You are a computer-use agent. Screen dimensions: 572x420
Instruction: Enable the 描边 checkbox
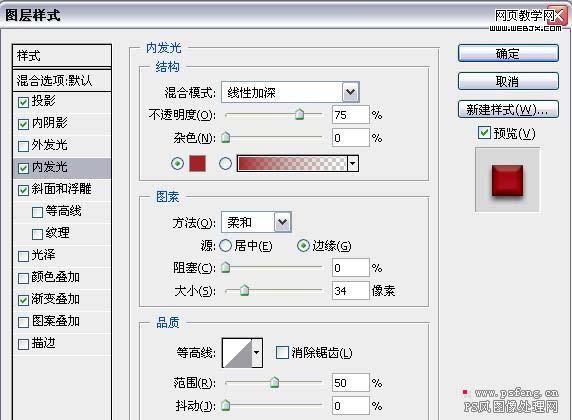click(x=23, y=344)
